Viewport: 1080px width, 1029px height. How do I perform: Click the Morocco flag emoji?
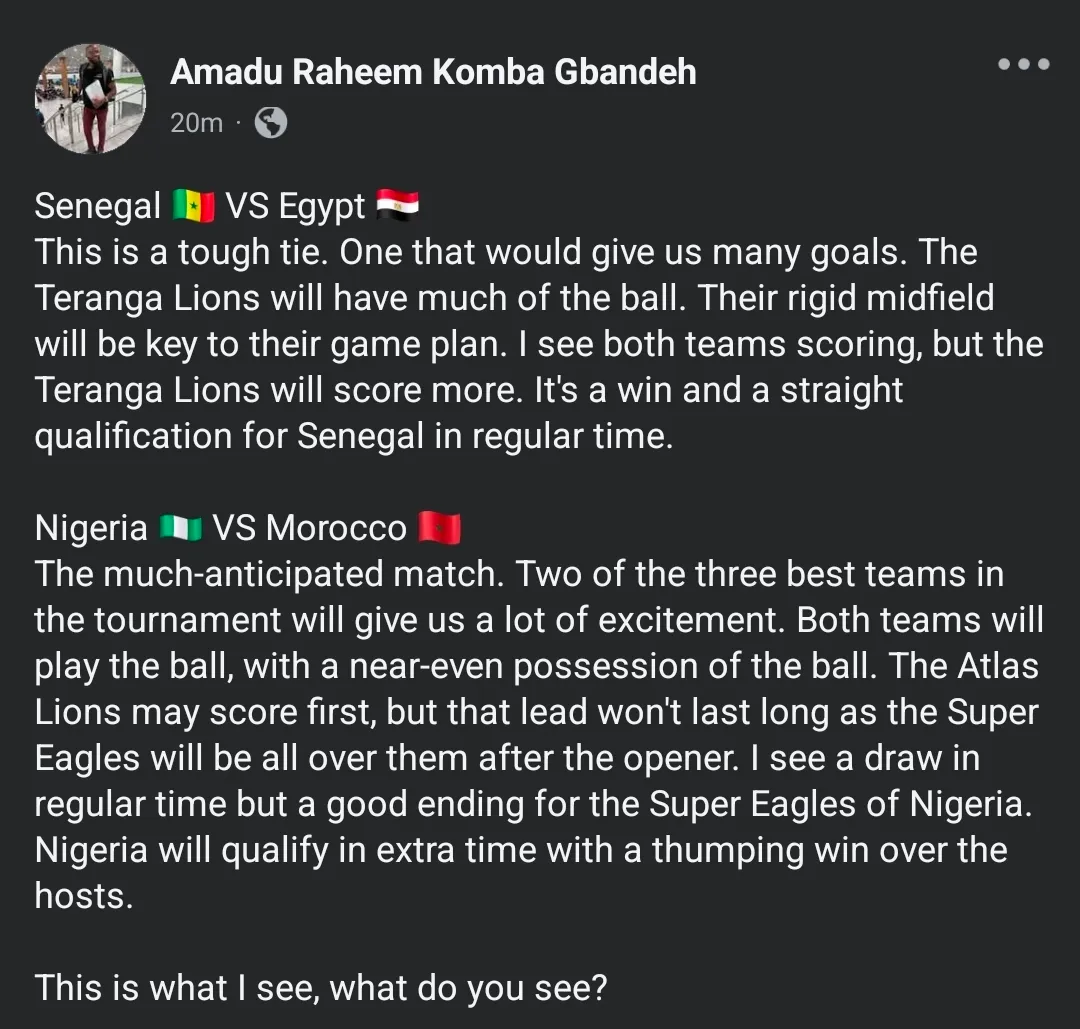[439, 527]
